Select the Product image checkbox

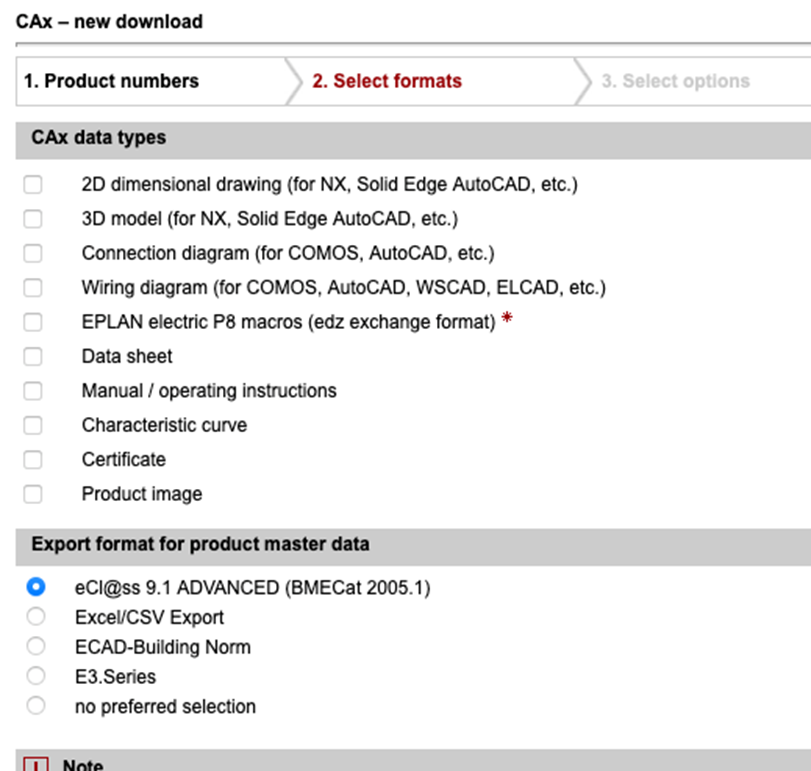(33, 494)
